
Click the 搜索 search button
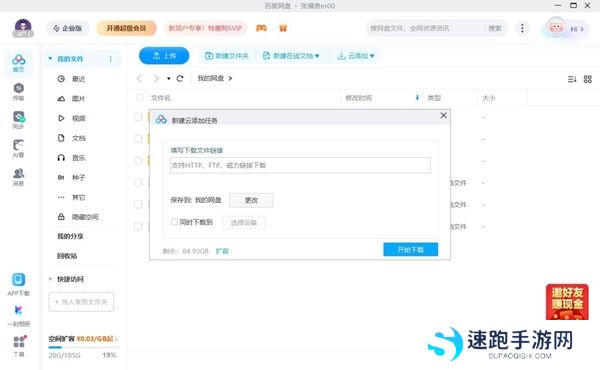click(495, 28)
